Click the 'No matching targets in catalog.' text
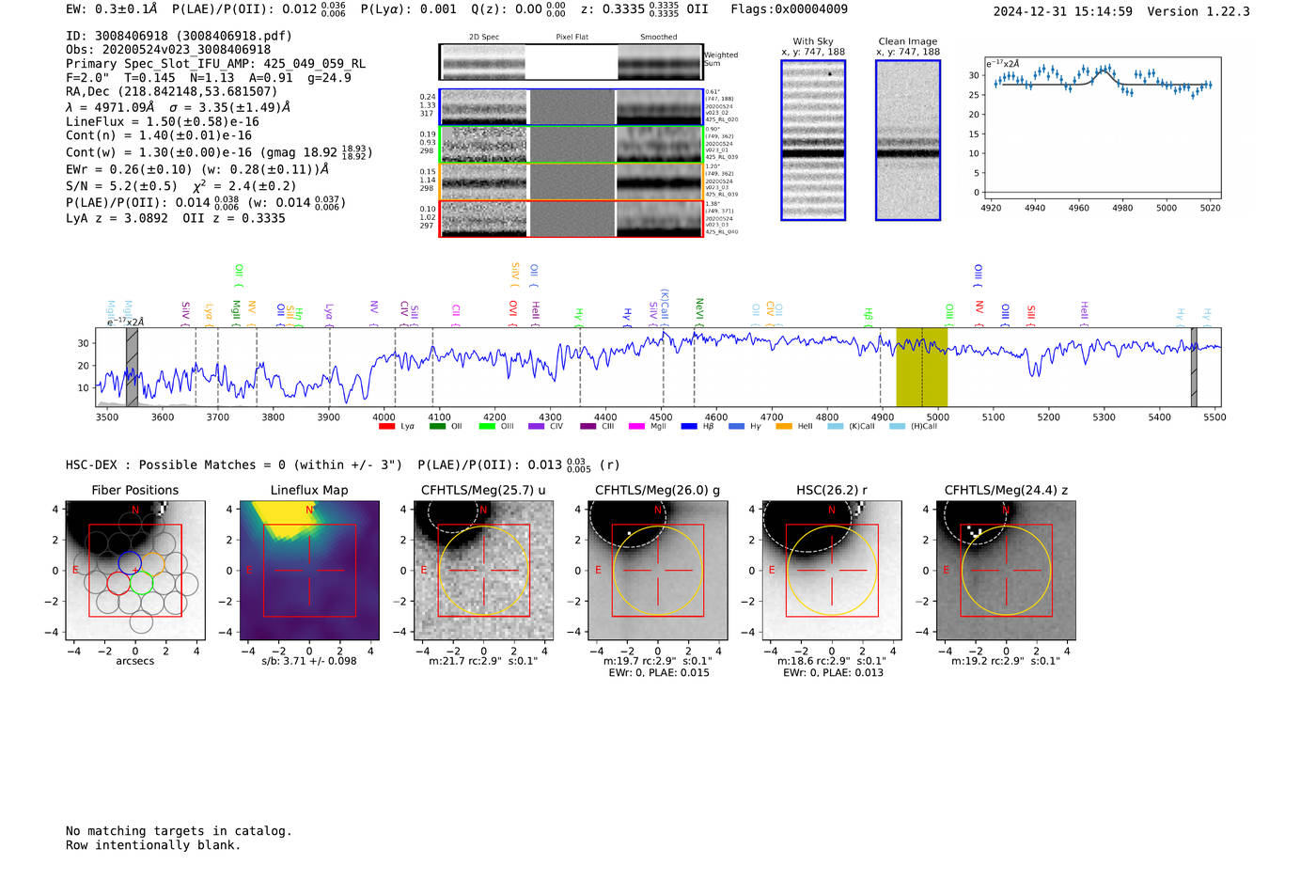The image size is (1316, 896). pyautogui.click(x=179, y=831)
